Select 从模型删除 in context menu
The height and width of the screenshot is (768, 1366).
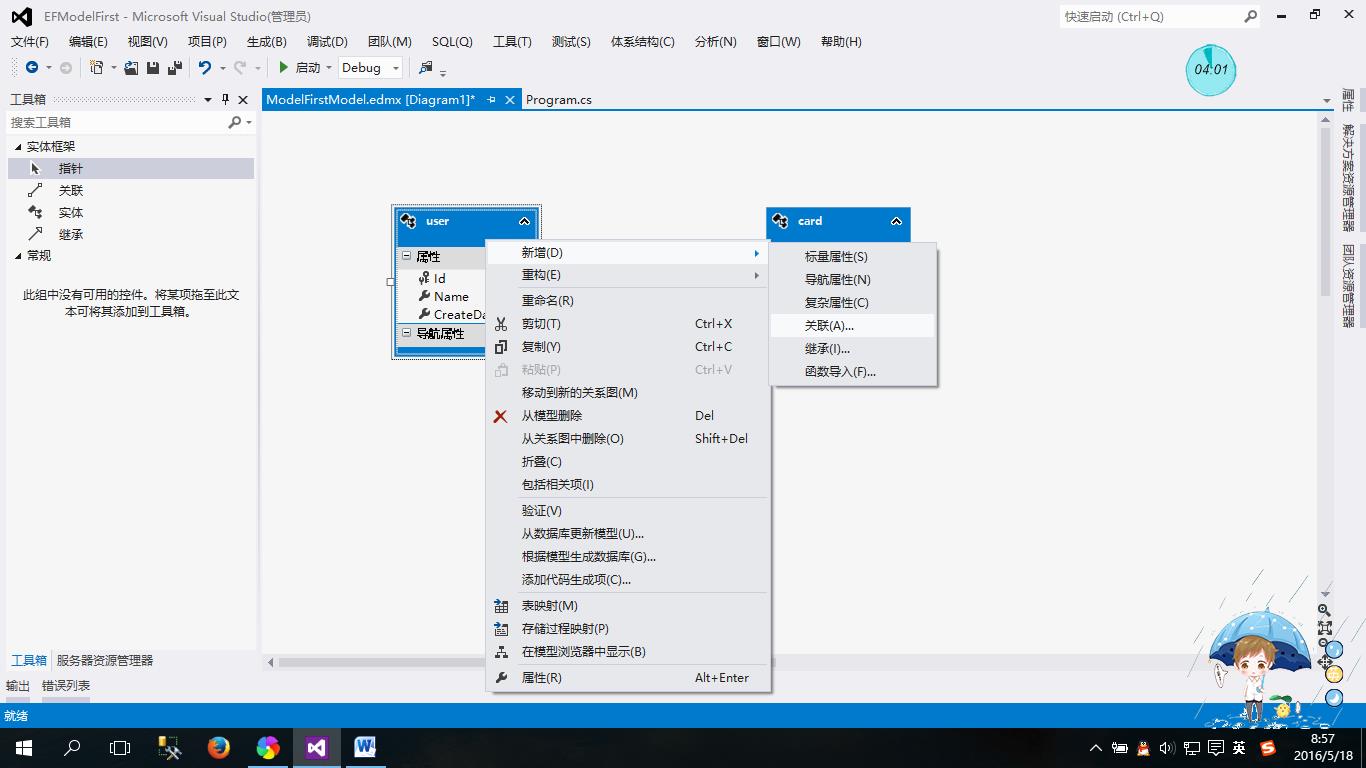pos(628,415)
